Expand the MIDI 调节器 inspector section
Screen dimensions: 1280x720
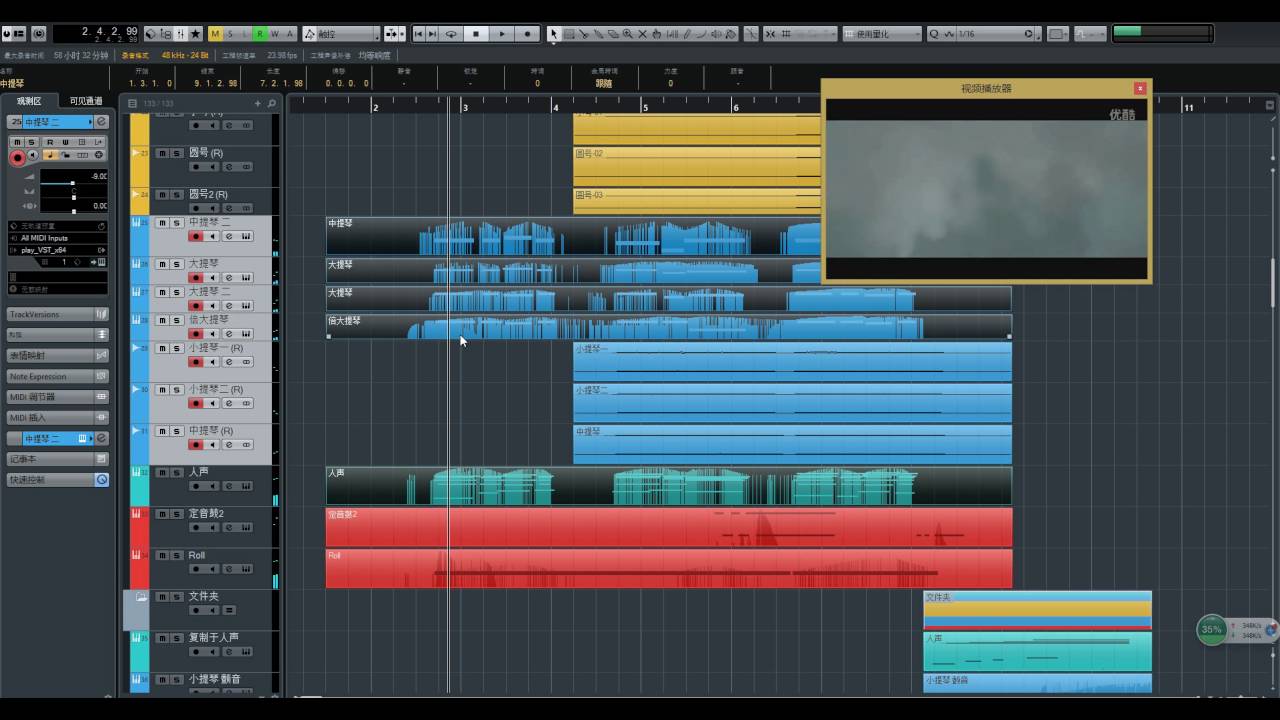[x=58, y=397]
